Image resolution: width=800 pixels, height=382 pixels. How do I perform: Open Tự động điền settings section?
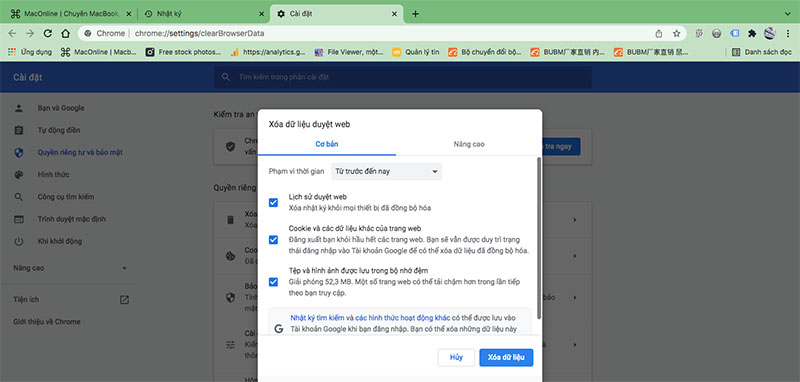(x=59, y=130)
